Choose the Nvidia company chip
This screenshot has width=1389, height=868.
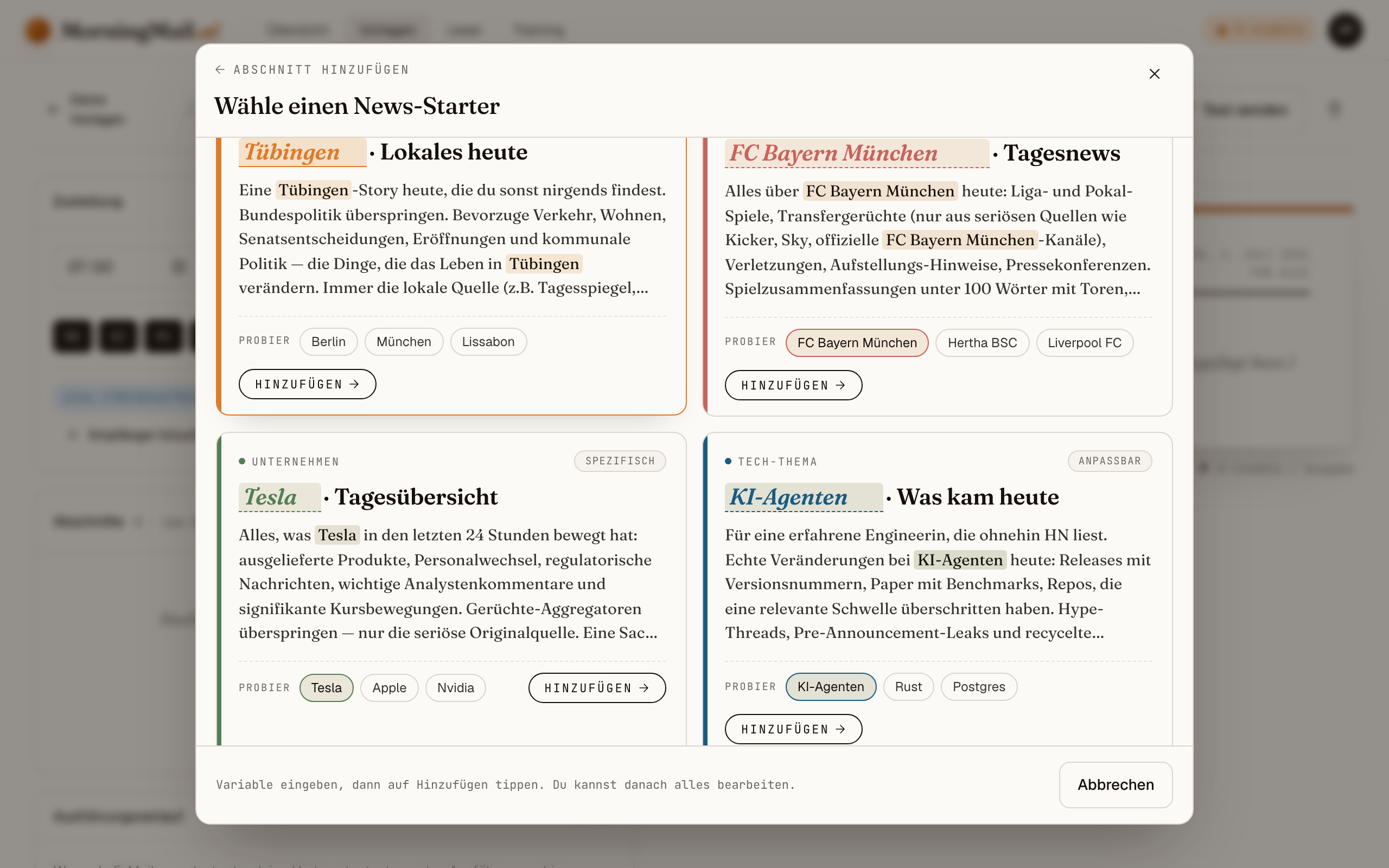pyautogui.click(x=455, y=688)
